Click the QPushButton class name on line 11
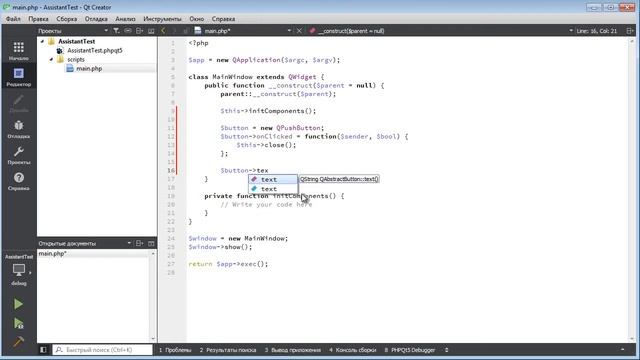 (299, 128)
